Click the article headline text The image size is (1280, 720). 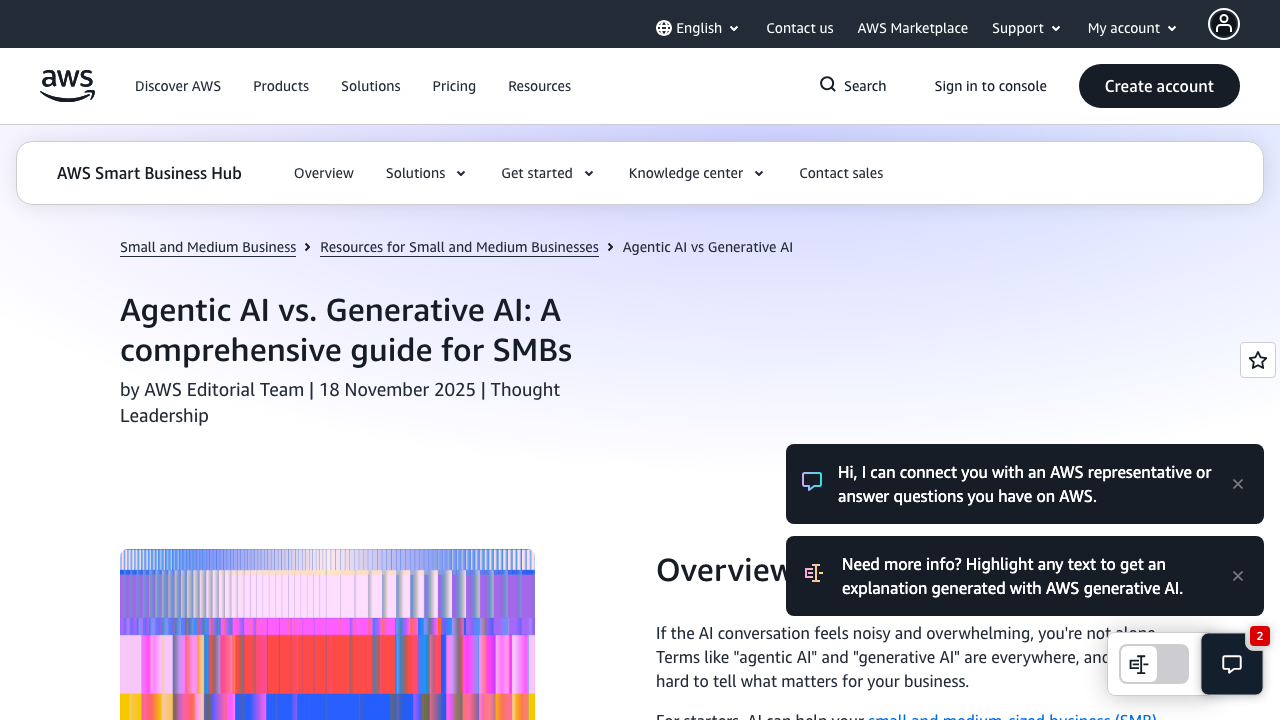[346, 331]
